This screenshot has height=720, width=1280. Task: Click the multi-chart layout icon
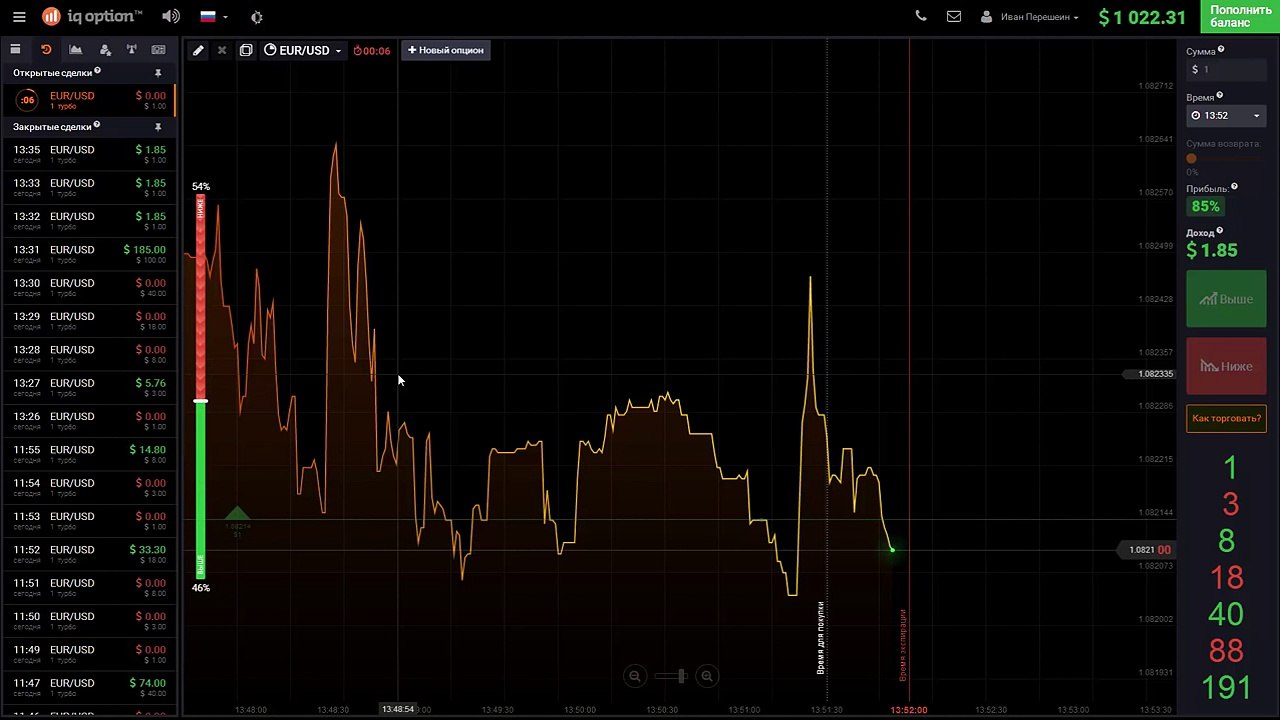point(246,50)
